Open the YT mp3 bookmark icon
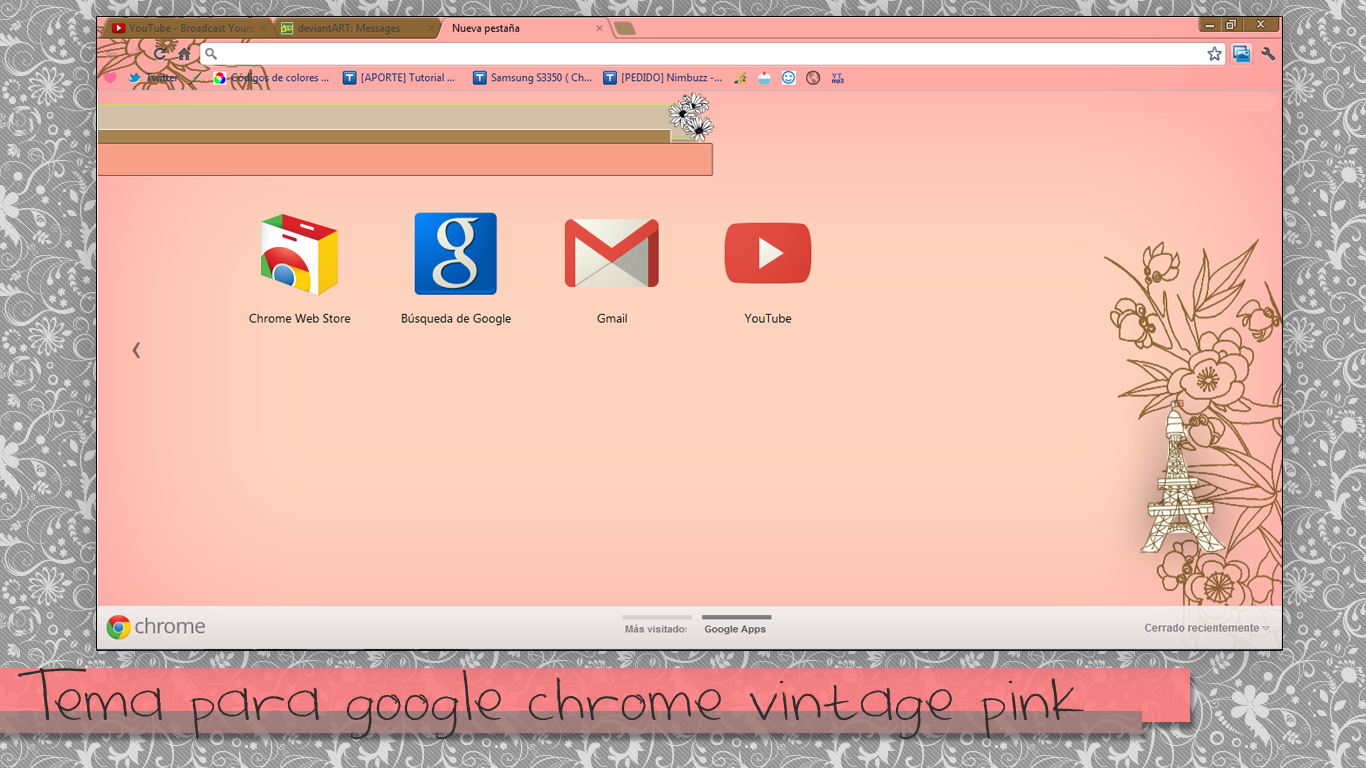Viewport: 1366px width, 768px height. (837, 77)
